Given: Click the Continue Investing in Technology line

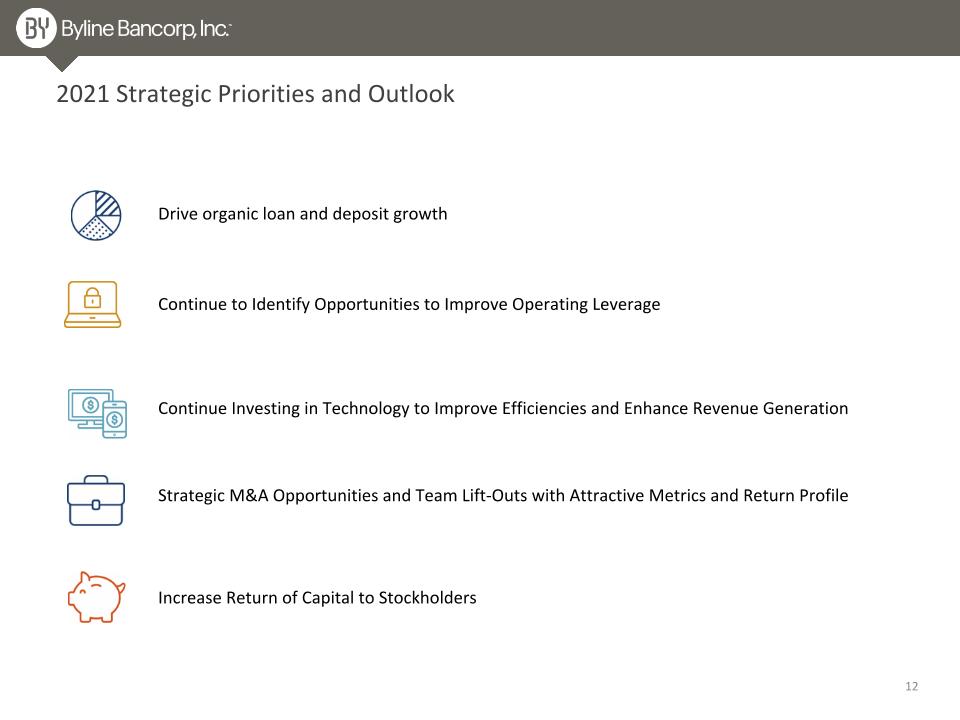Looking at the screenshot, I should [x=503, y=408].
